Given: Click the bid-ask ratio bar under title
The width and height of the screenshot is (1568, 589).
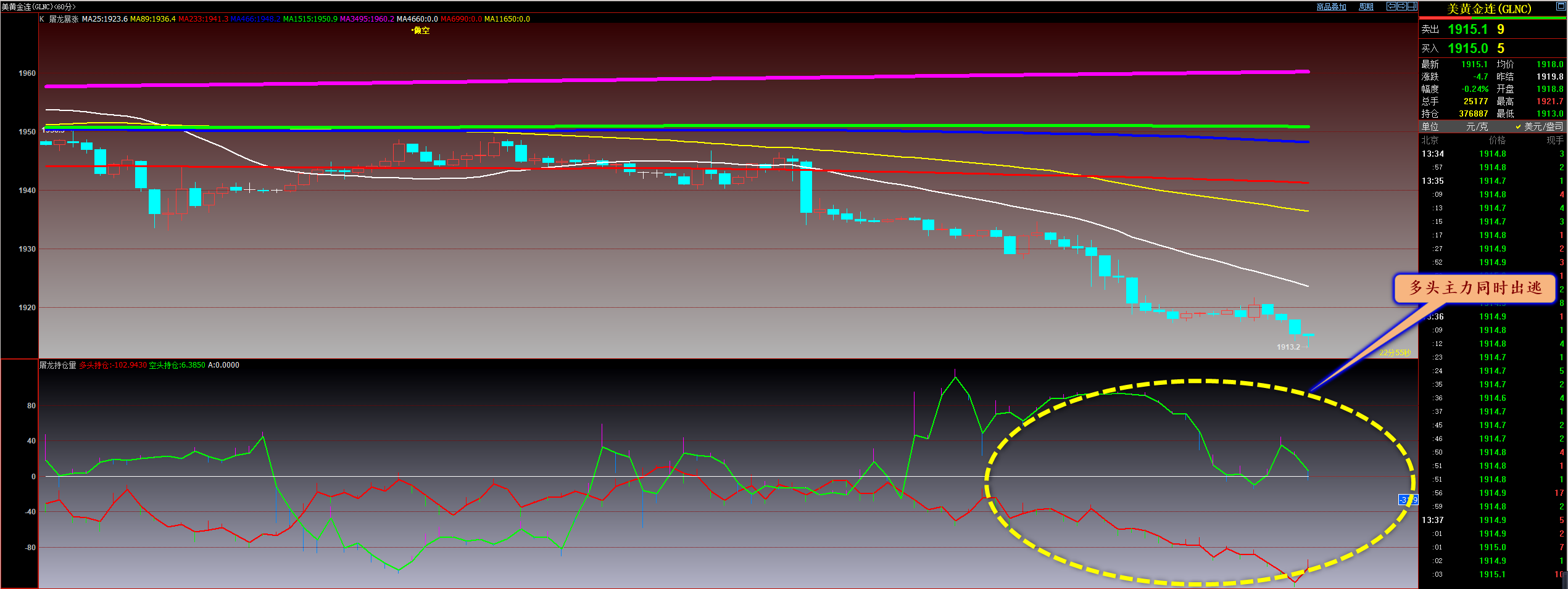Looking at the screenshot, I should [1493, 18].
